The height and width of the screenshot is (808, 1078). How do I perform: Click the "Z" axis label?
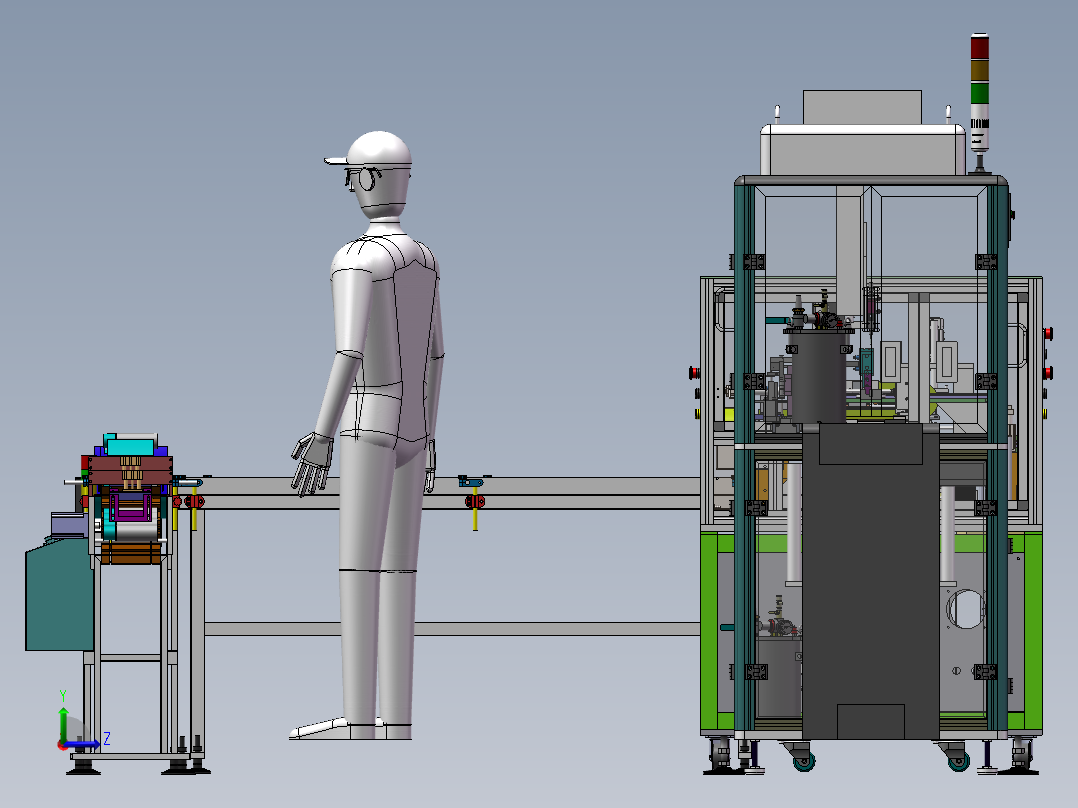click(107, 739)
